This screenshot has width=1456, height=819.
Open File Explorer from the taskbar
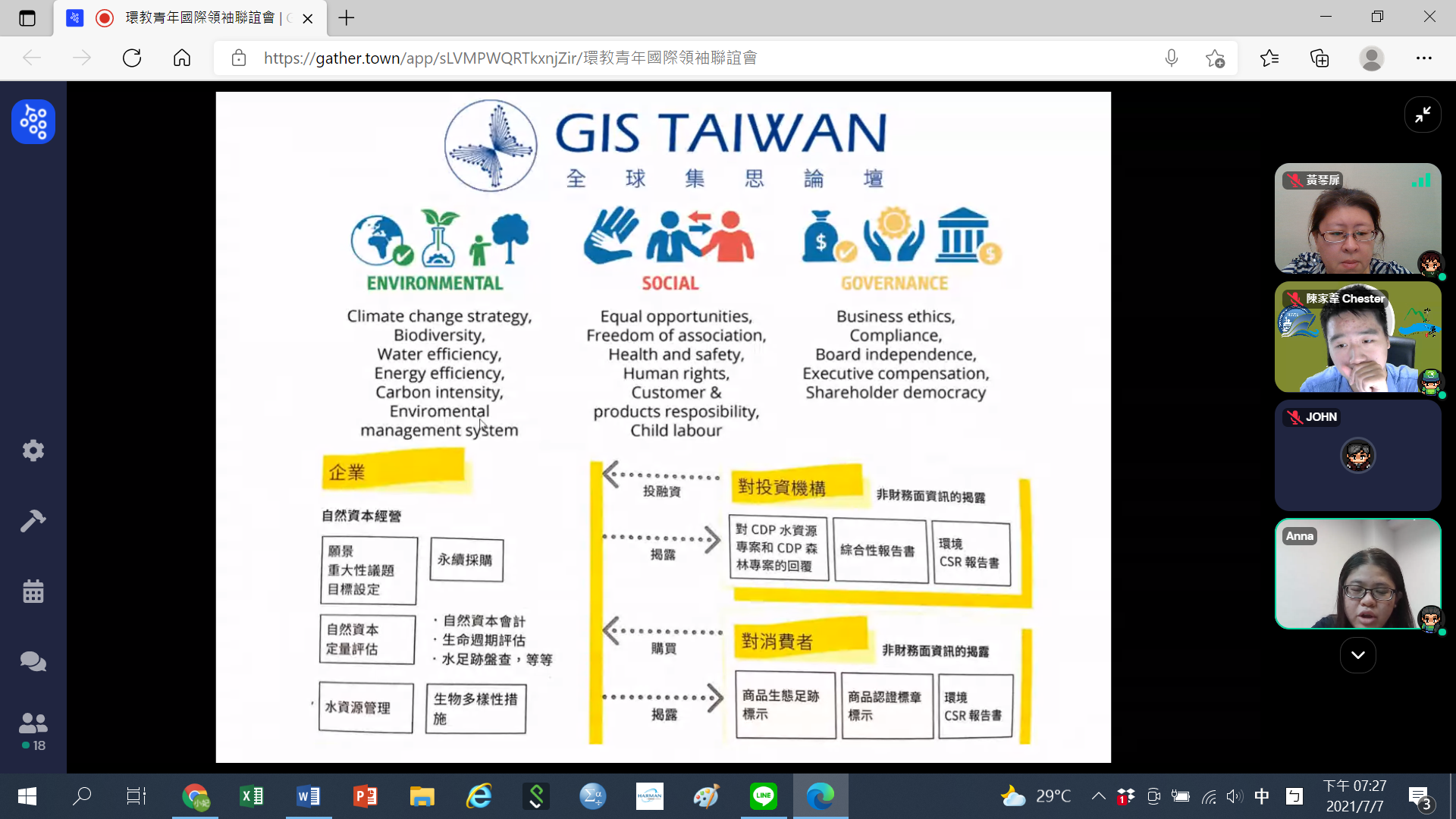point(422,796)
